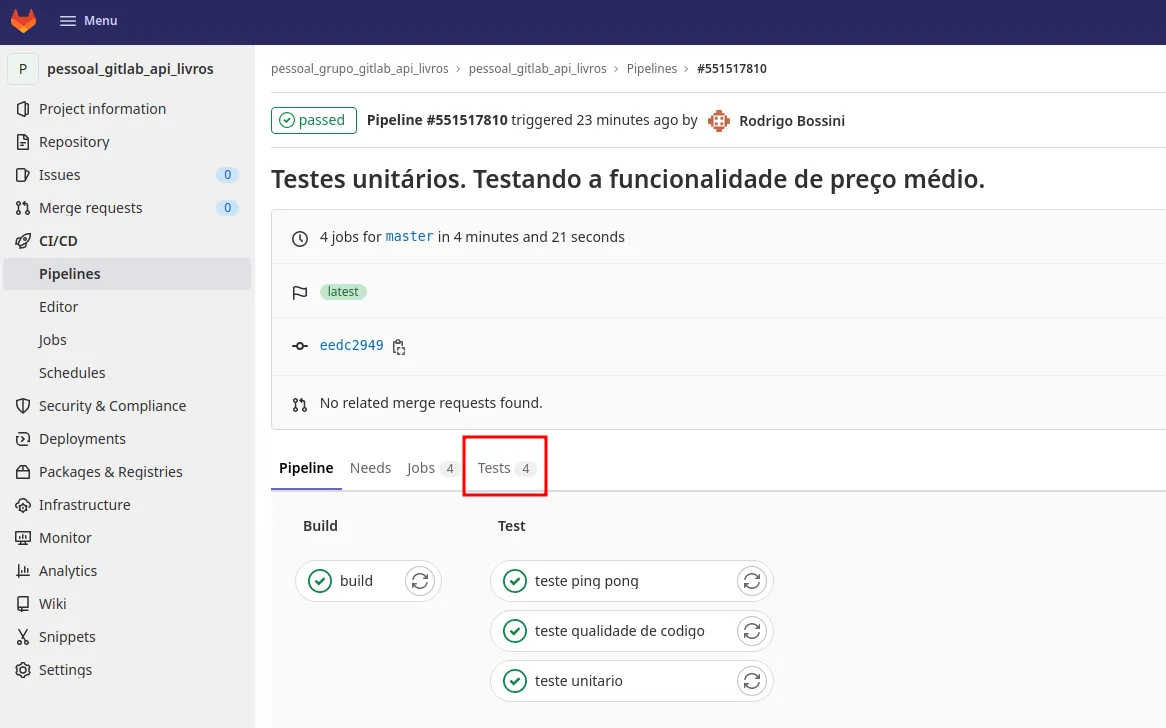Viewport: 1166px width, 728px height.
Task: Switch to the Tests tab
Action: [x=506, y=468]
